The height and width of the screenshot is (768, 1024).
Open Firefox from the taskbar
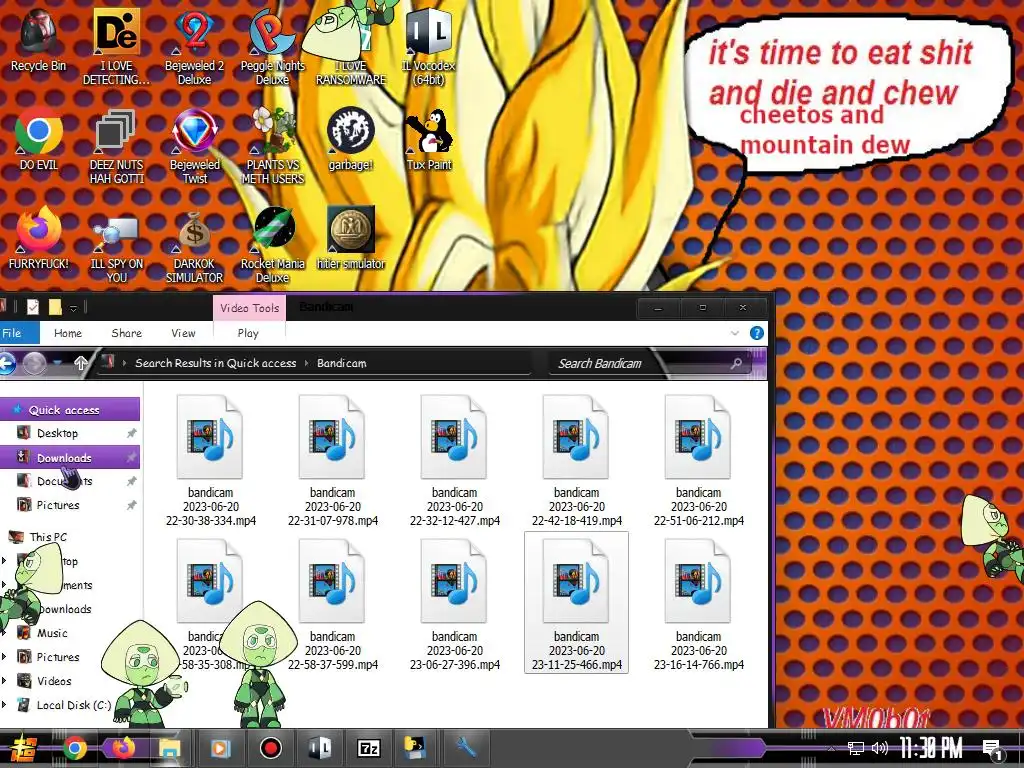tap(122, 748)
